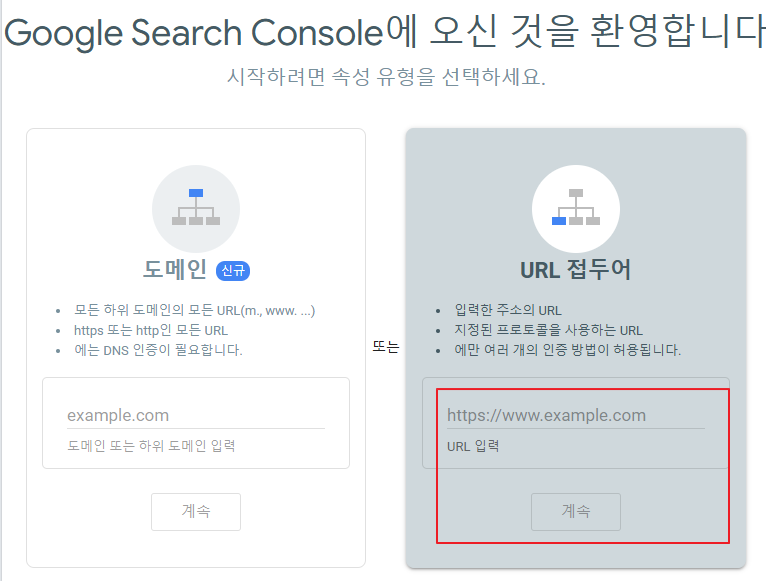766x581 pixels.
Task: Click the URL prefix hierarchy icon
Action: [575, 209]
